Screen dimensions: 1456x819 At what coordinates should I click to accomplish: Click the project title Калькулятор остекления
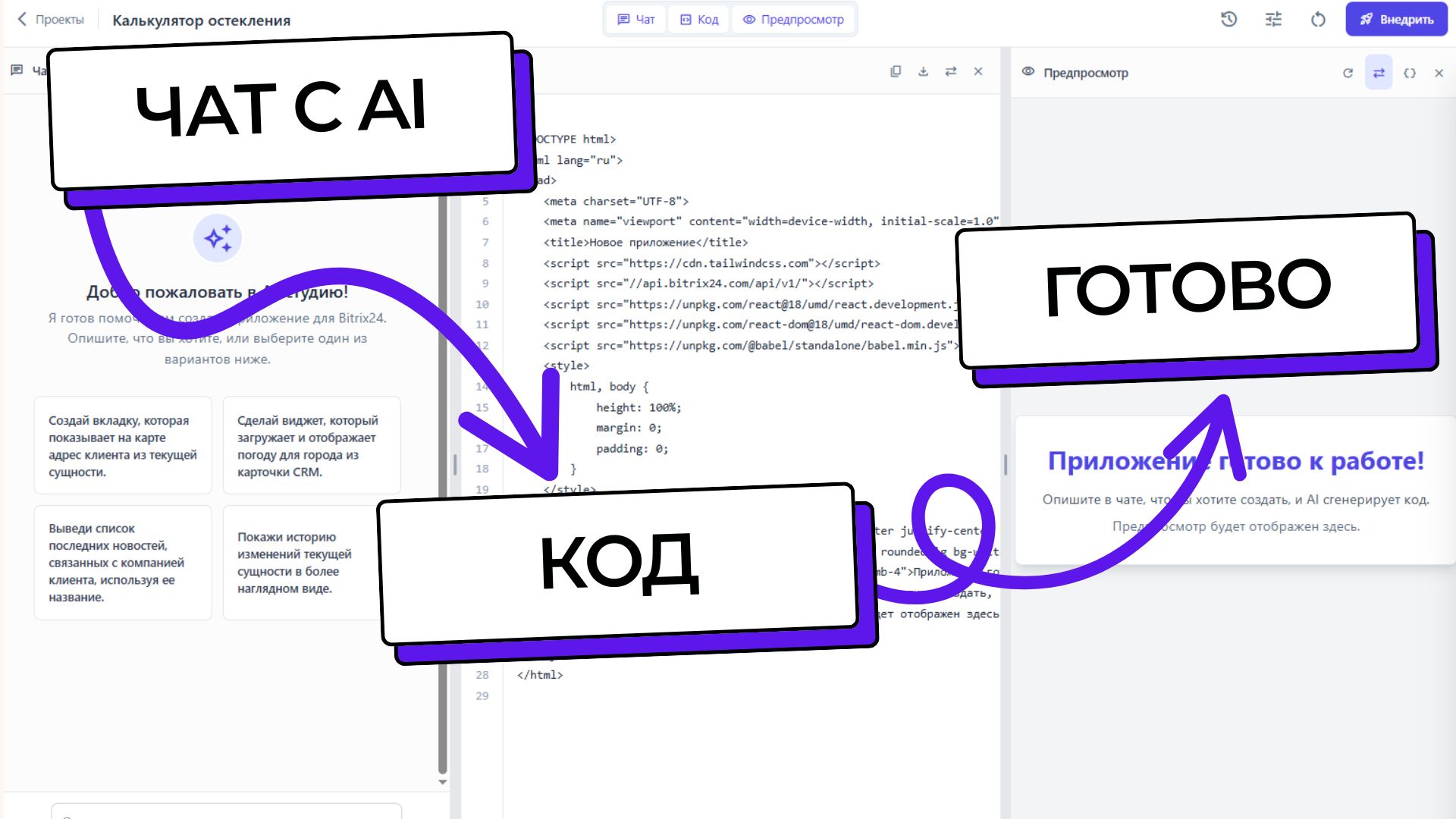201,20
